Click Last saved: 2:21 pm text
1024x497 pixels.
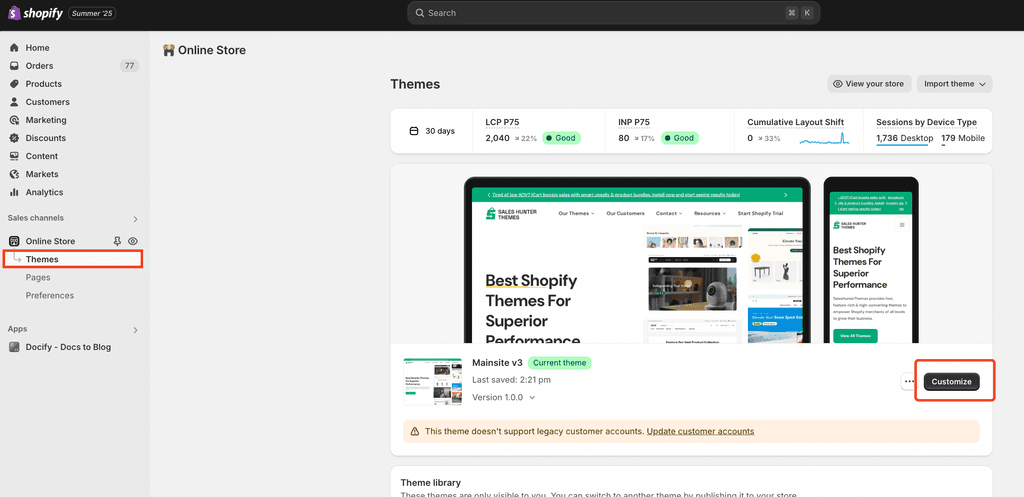point(511,379)
